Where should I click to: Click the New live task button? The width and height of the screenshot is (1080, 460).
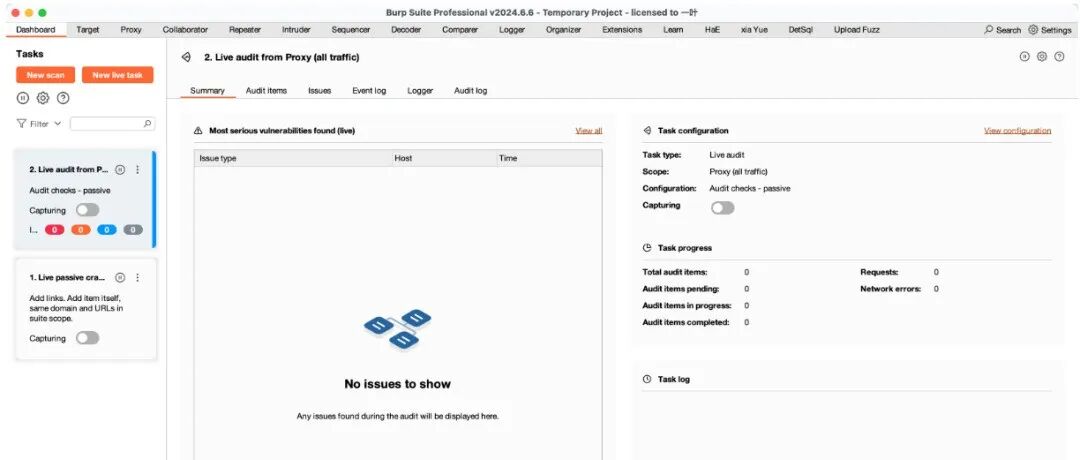click(118, 75)
